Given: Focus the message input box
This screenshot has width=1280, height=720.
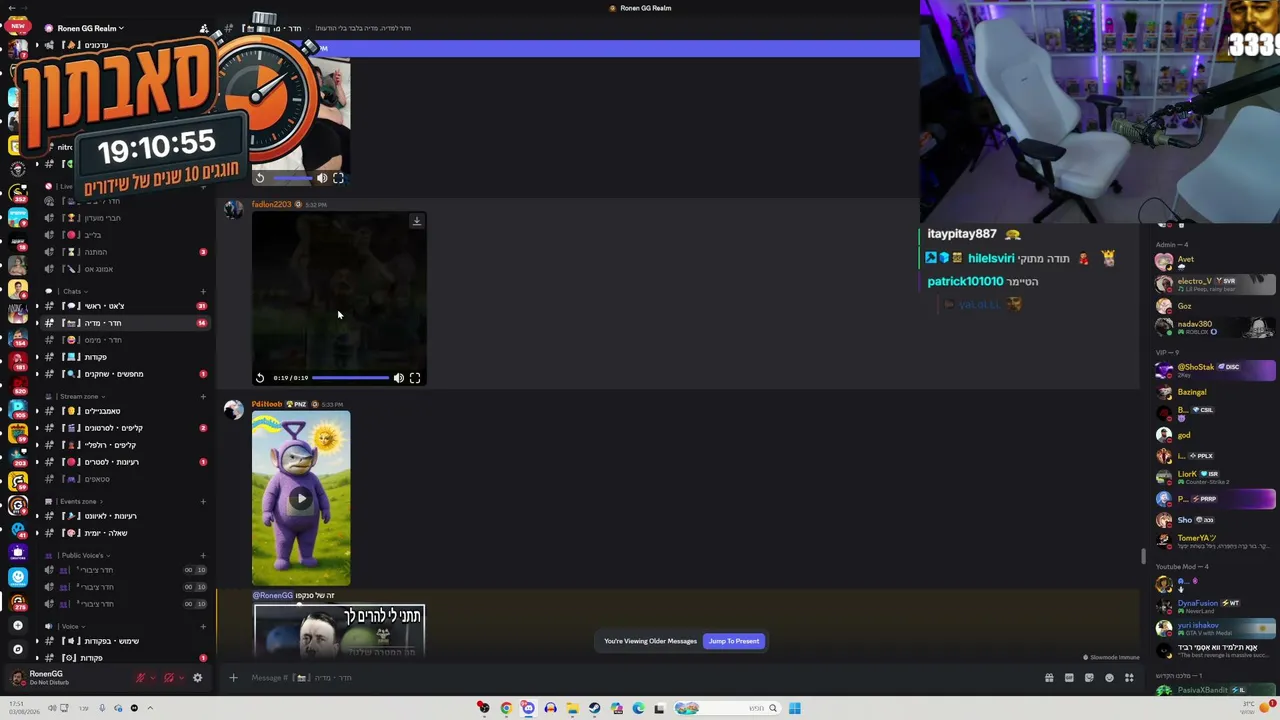Looking at the screenshot, I should (x=640, y=678).
